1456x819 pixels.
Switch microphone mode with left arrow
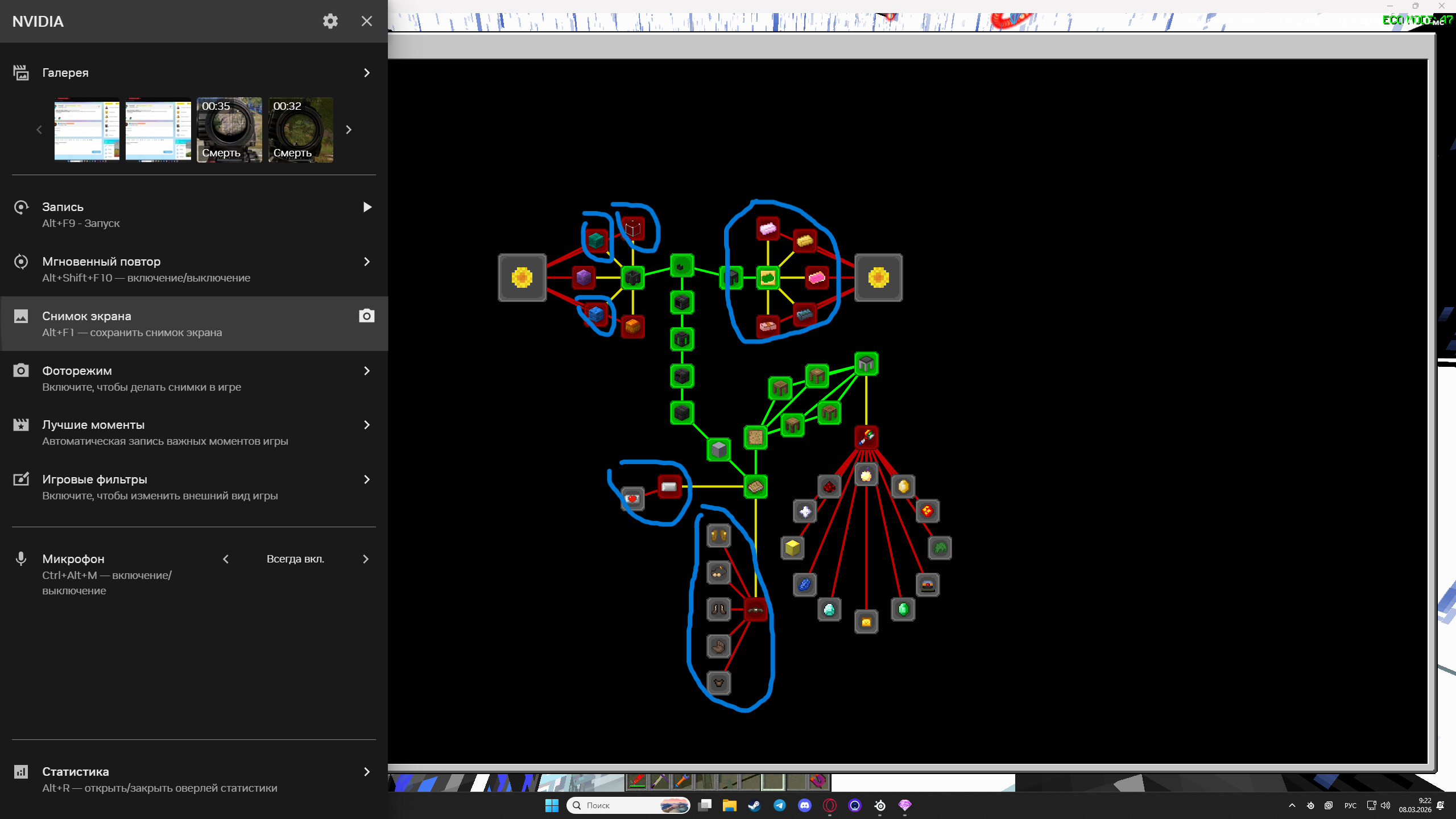(226, 559)
